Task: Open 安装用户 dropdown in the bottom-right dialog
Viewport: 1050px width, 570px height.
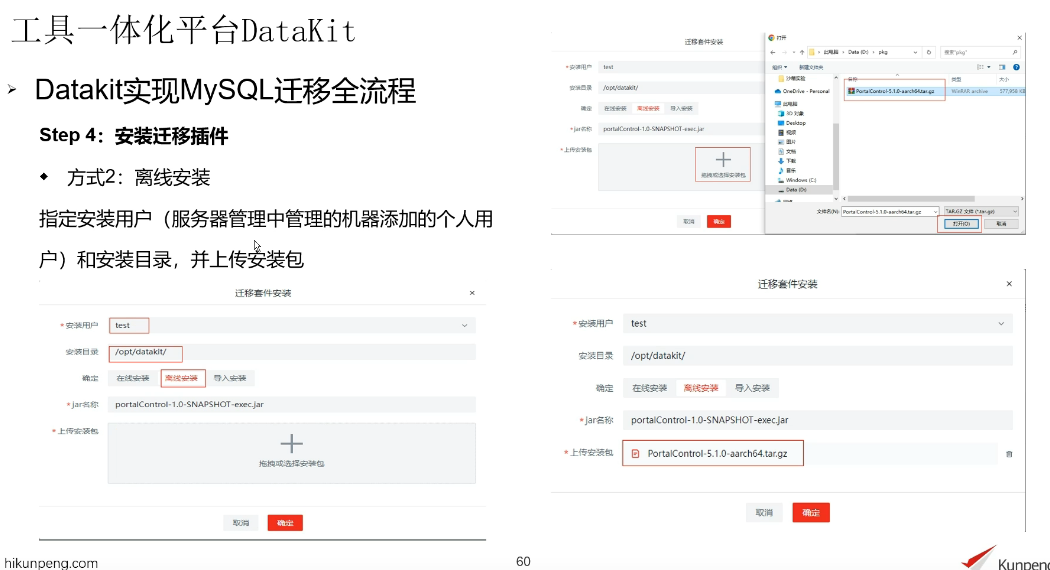Action: pos(818,324)
